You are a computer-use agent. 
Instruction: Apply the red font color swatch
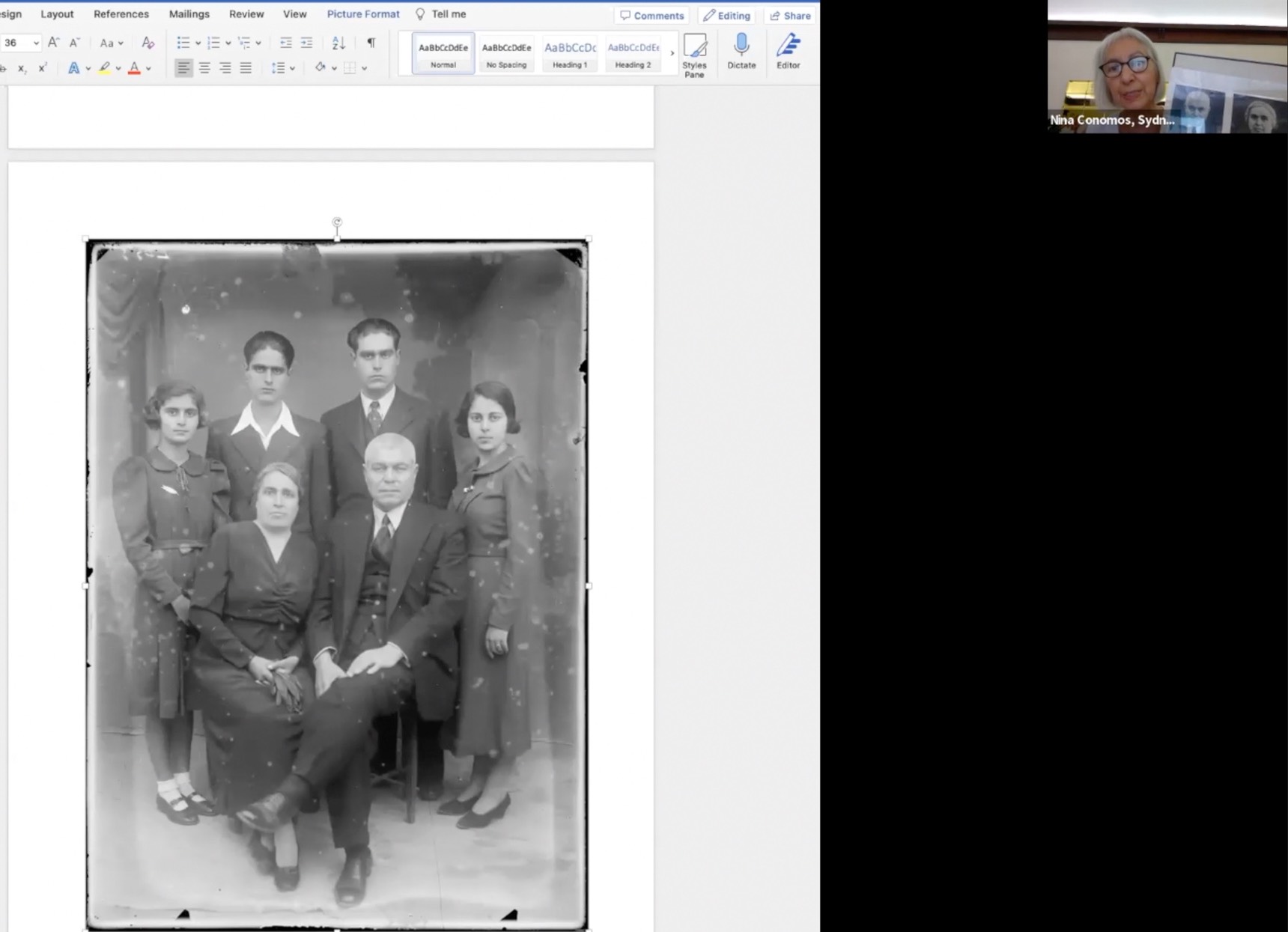134,68
